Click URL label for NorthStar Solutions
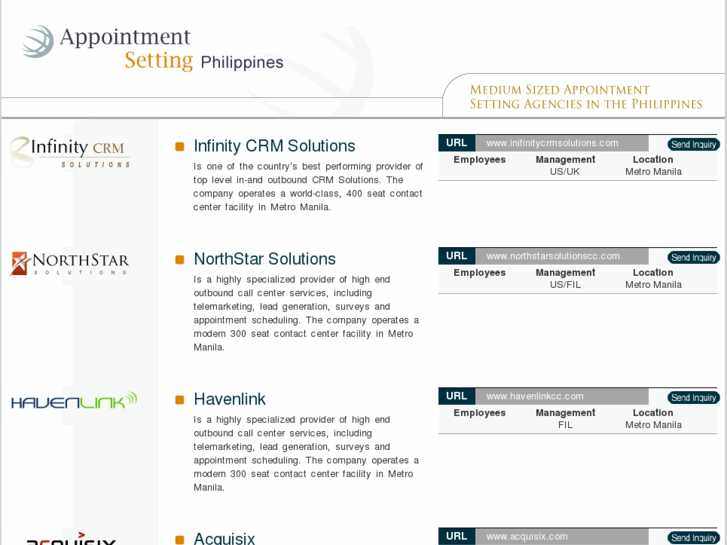 457,256
